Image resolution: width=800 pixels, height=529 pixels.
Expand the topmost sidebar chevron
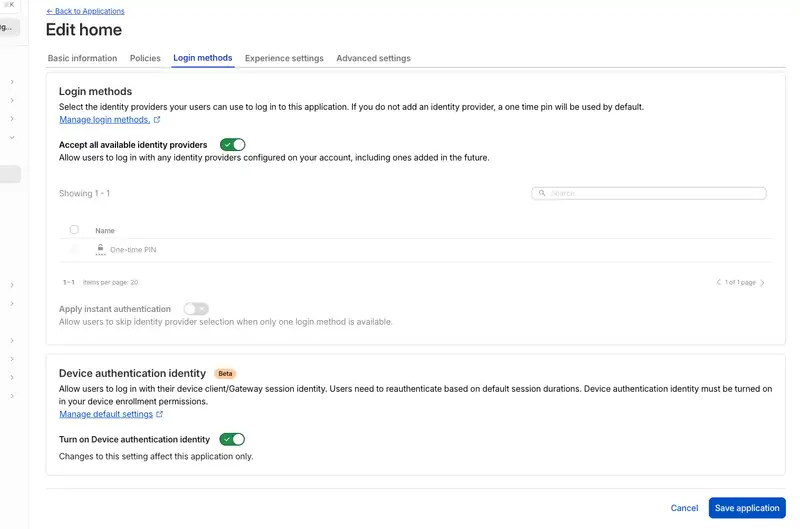[12, 82]
